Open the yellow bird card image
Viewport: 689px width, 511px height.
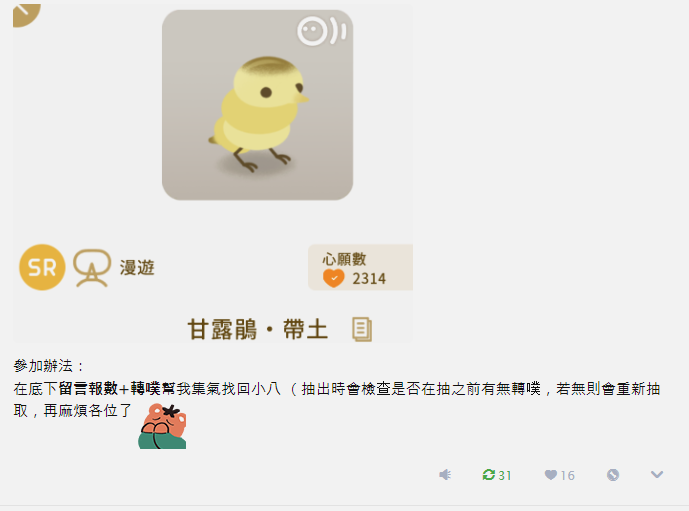pyautogui.click(x=257, y=105)
